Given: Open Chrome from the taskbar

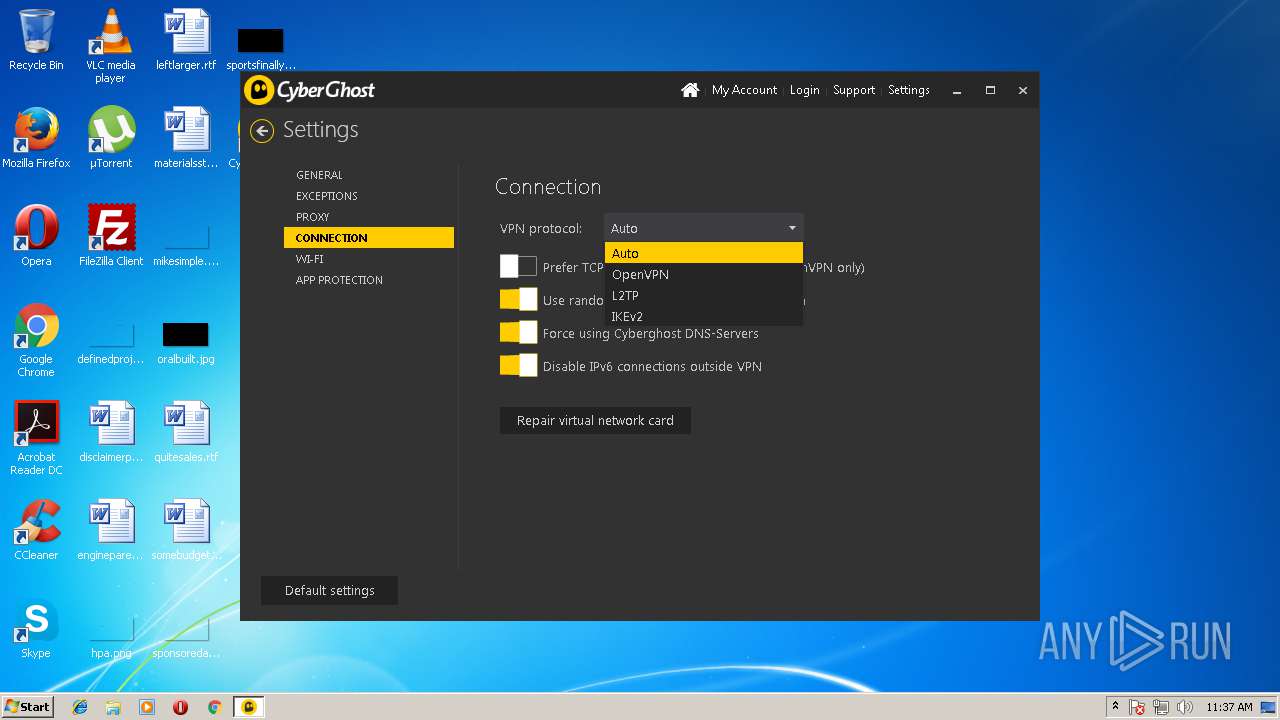Looking at the screenshot, I should pos(214,707).
